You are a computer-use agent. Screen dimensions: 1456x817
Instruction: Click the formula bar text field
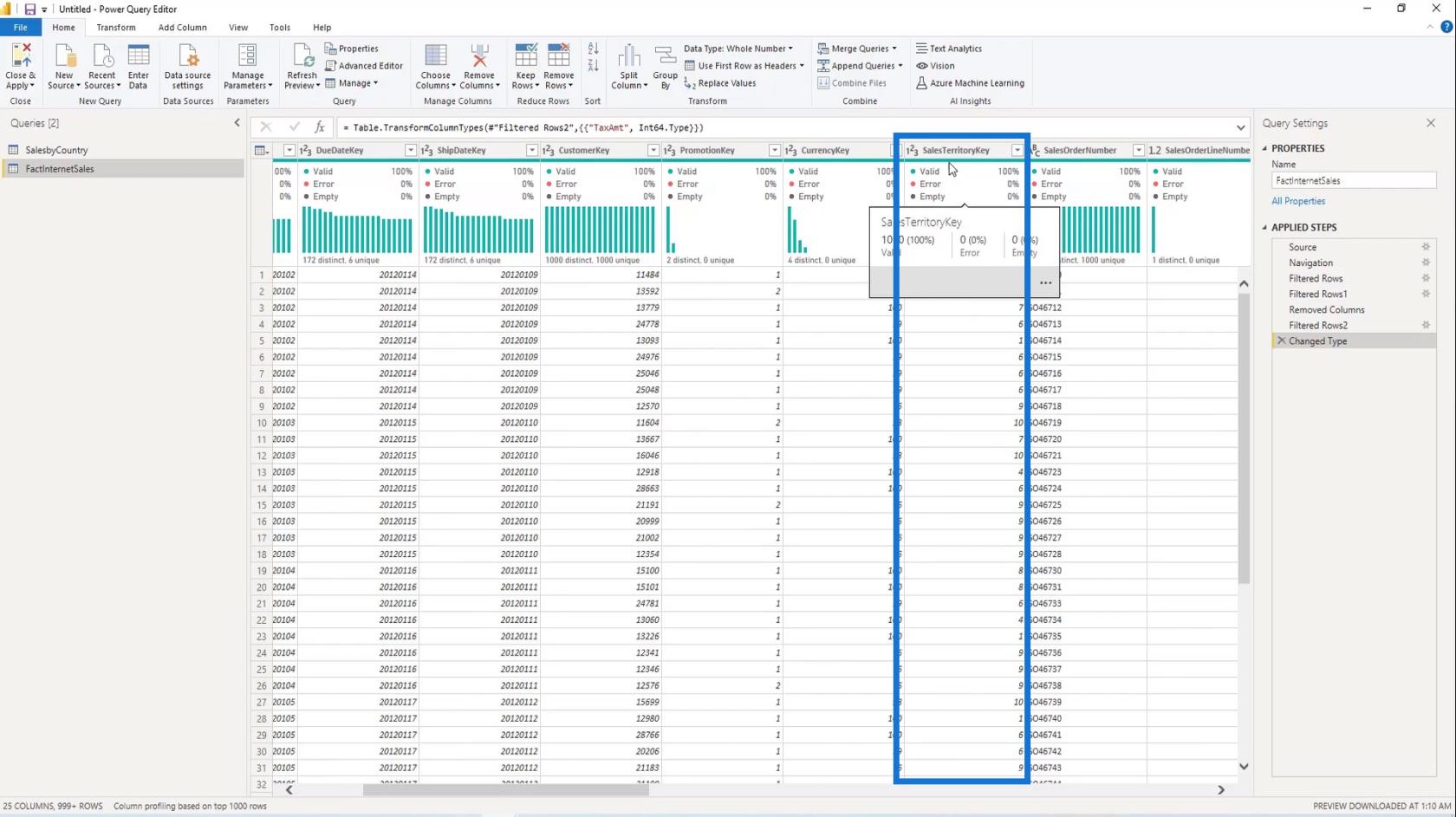[784, 127]
